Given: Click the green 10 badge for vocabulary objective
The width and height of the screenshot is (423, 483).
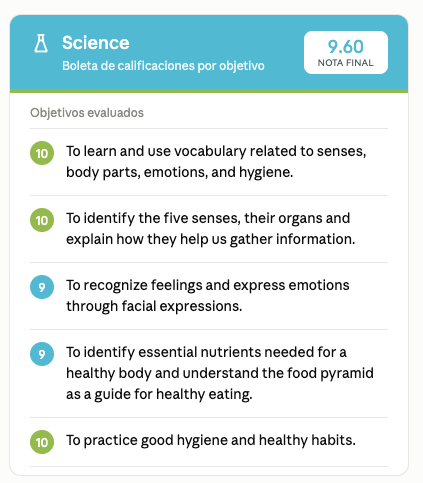Looking at the screenshot, I should 42,153.
